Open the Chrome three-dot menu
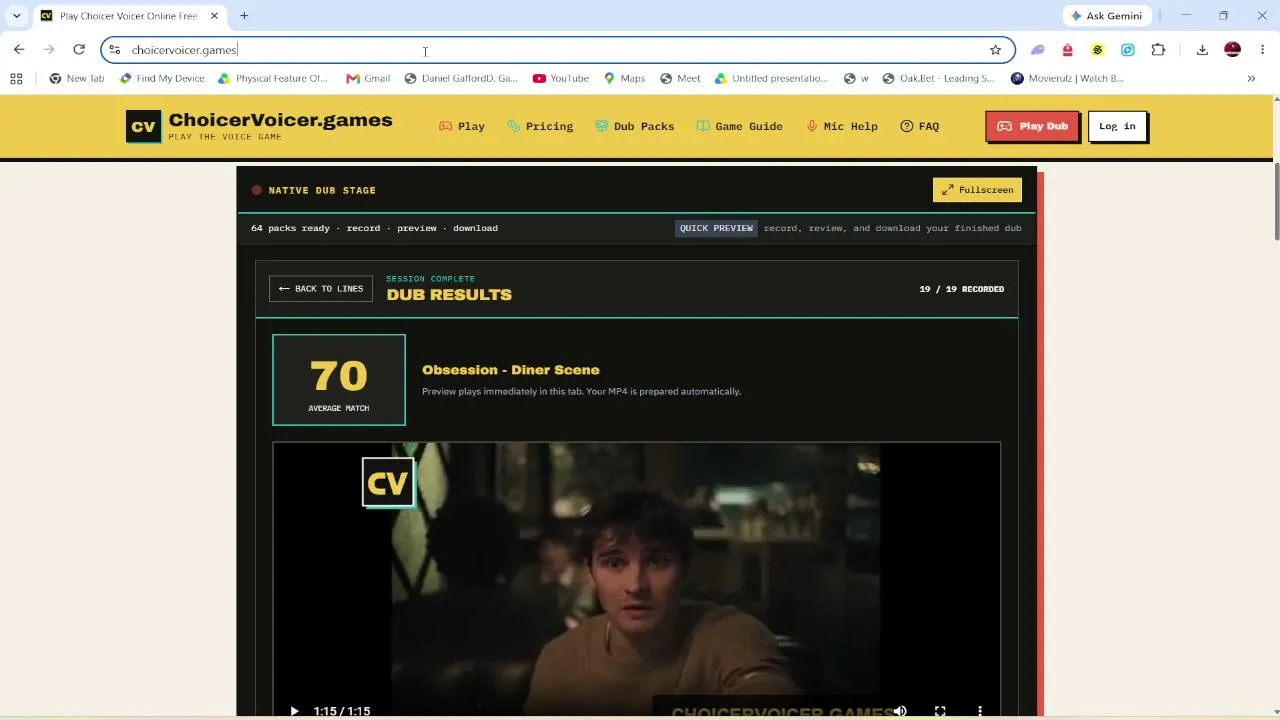The height and width of the screenshot is (720, 1280). click(x=1262, y=50)
